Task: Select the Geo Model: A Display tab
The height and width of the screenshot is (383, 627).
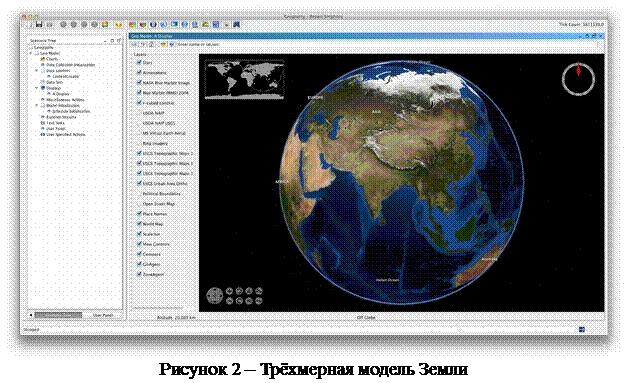Action: (x=152, y=36)
